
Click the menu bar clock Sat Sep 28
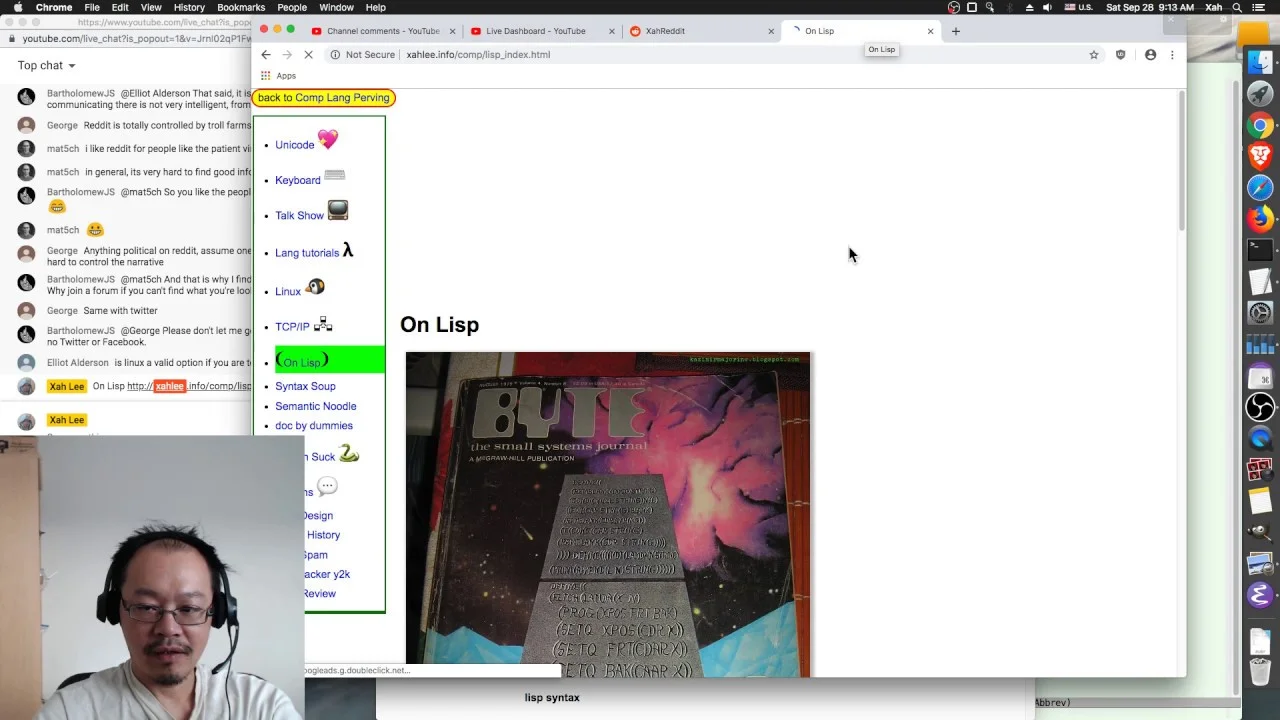1150,7
